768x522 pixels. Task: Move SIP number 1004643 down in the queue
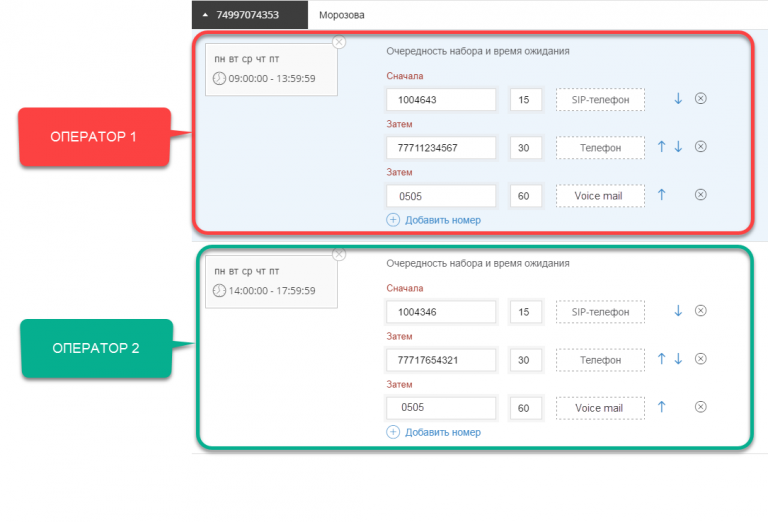pos(678,99)
